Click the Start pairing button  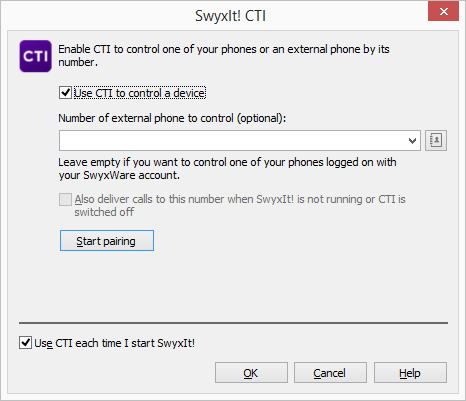[x=107, y=241]
